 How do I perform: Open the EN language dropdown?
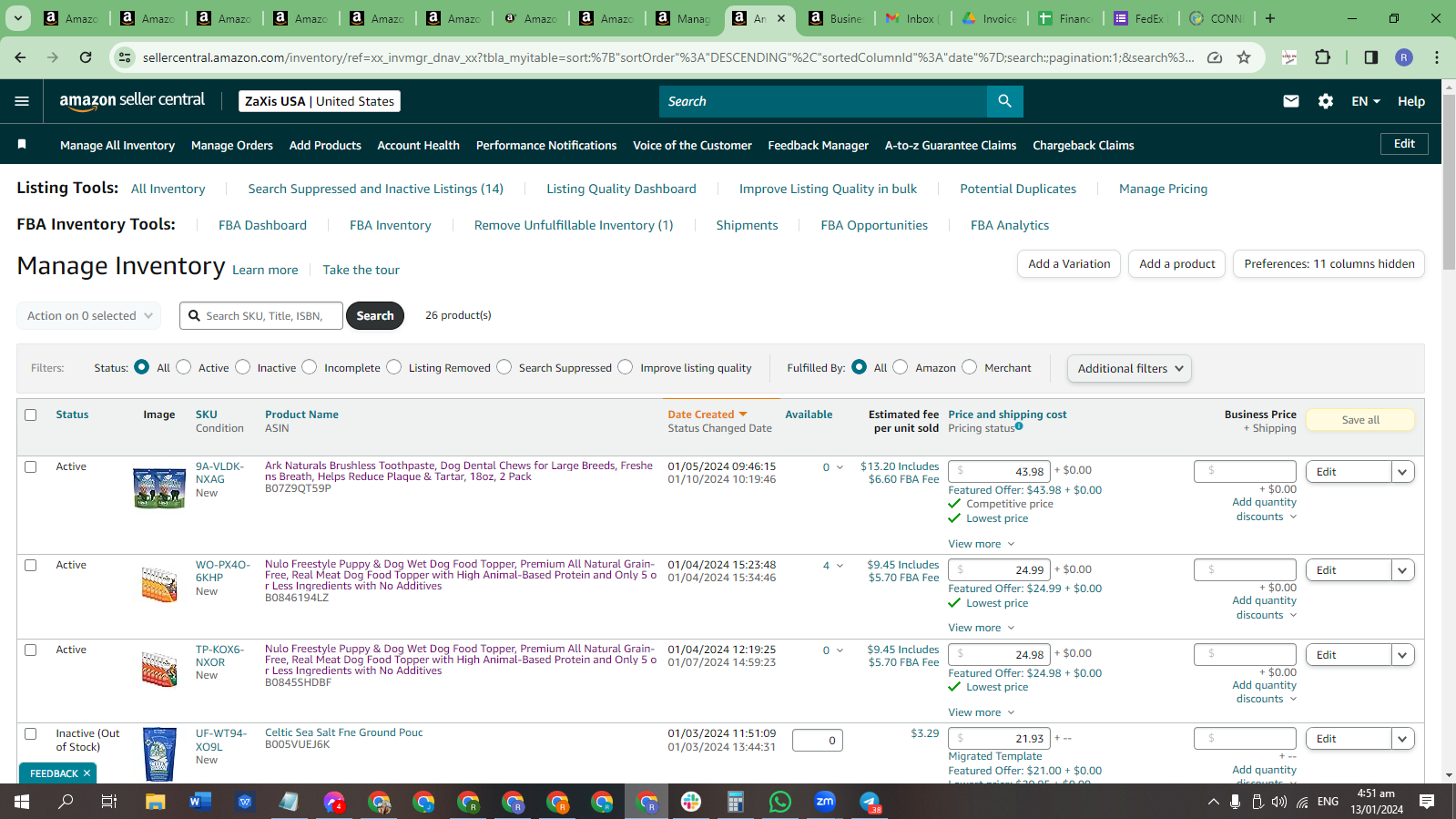(1366, 101)
